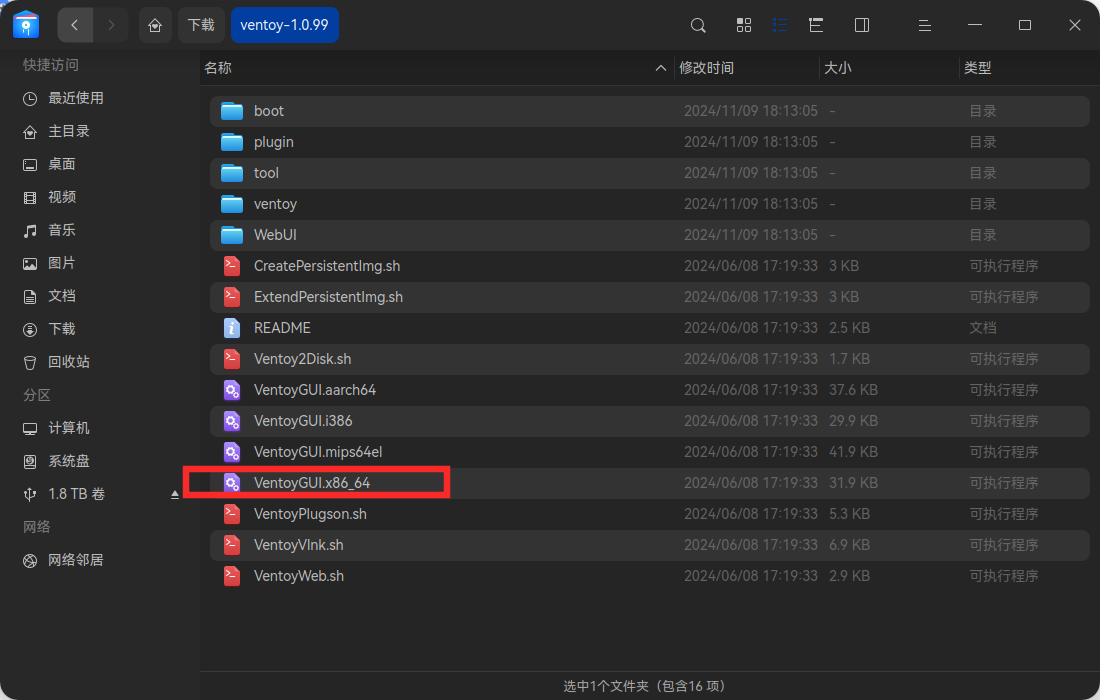The height and width of the screenshot is (700, 1100).
Task: Switch to list view mode
Action: pyautogui.click(x=779, y=25)
